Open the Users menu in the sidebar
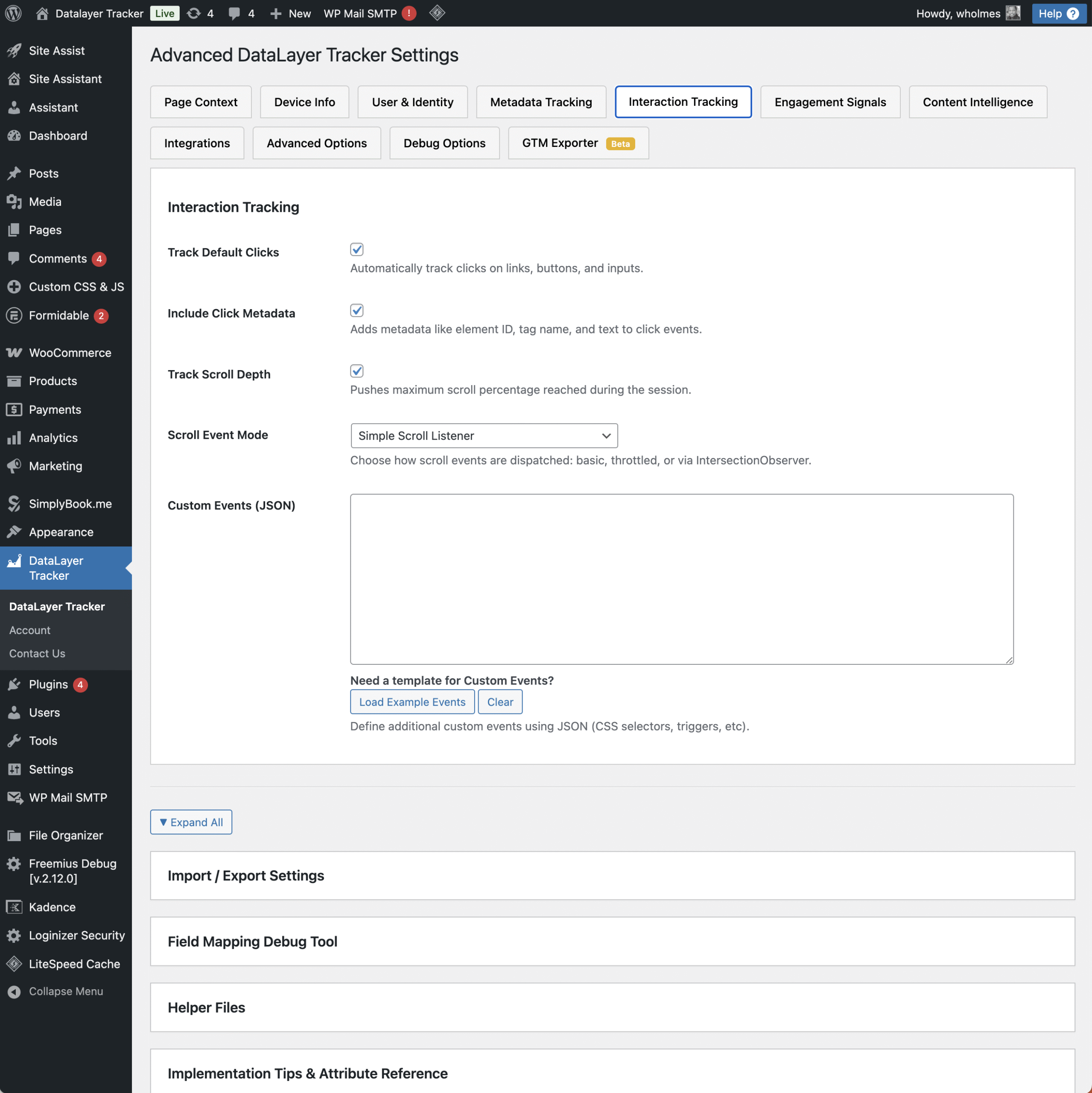This screenshot has width=1092, height=1093. (x=66, y=712)
